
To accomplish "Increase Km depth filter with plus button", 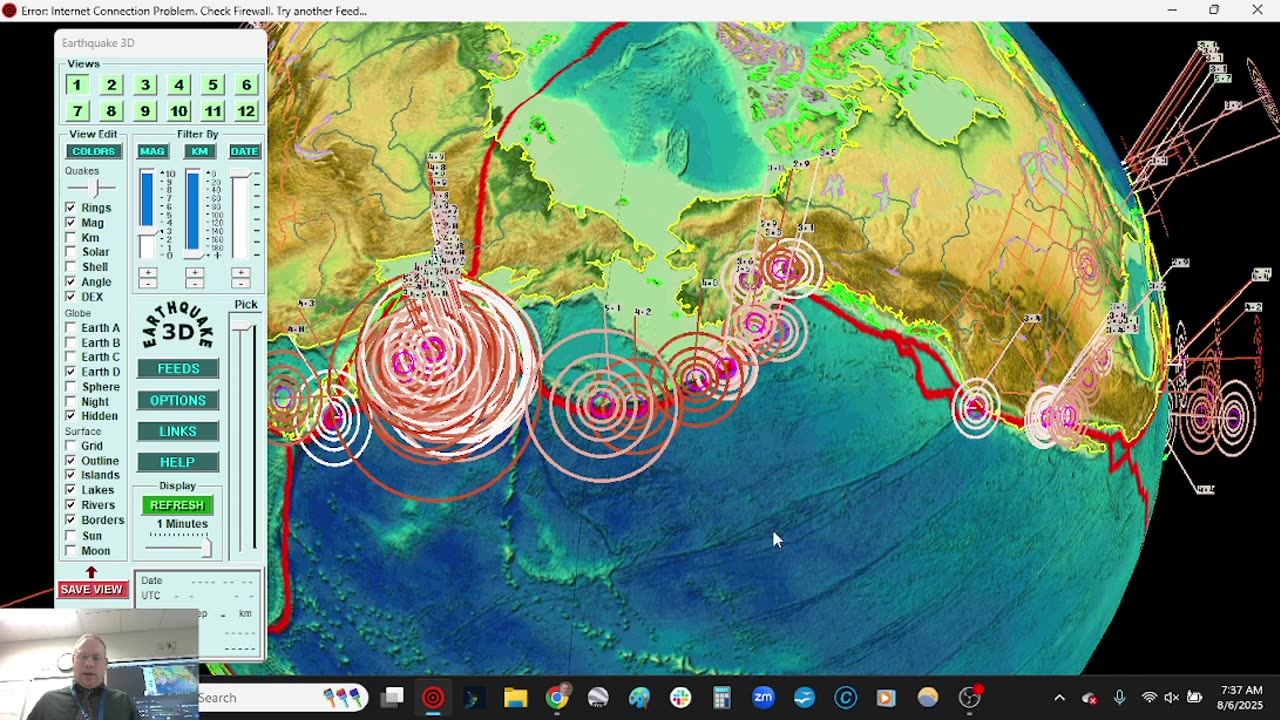I will [x=195, y=272].
